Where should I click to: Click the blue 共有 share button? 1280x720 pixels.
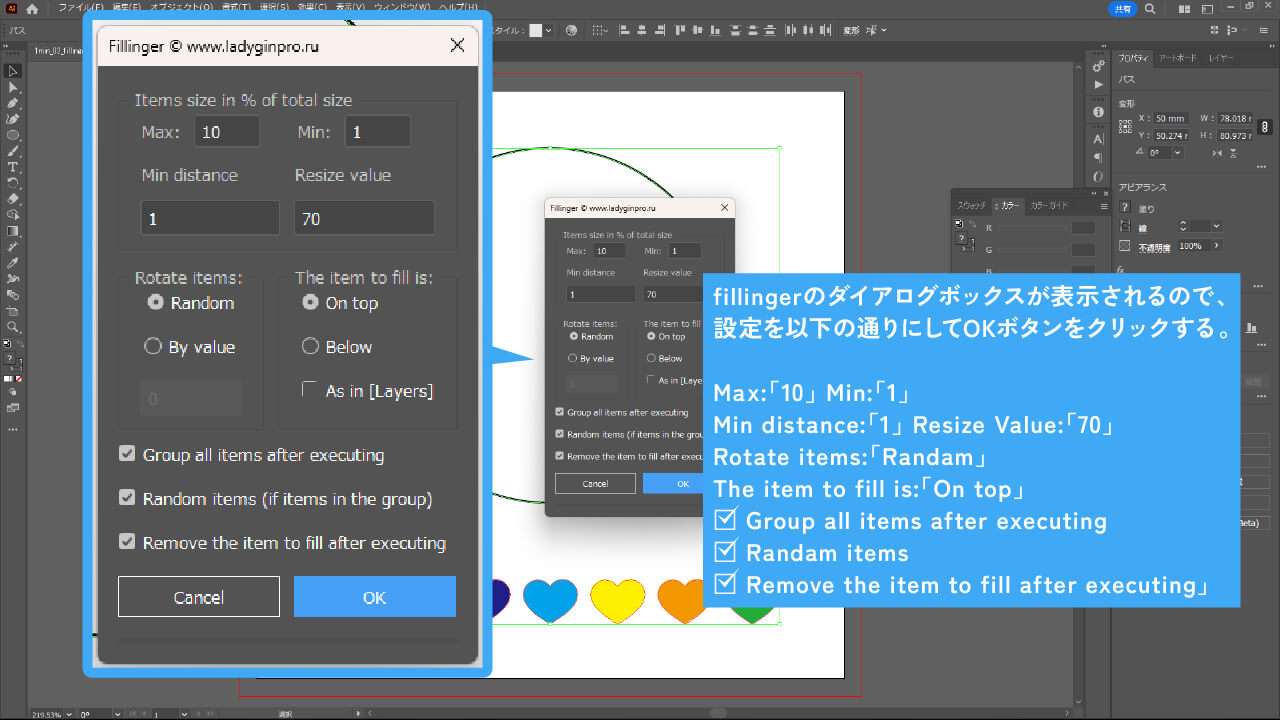[x=1123, y=8]
